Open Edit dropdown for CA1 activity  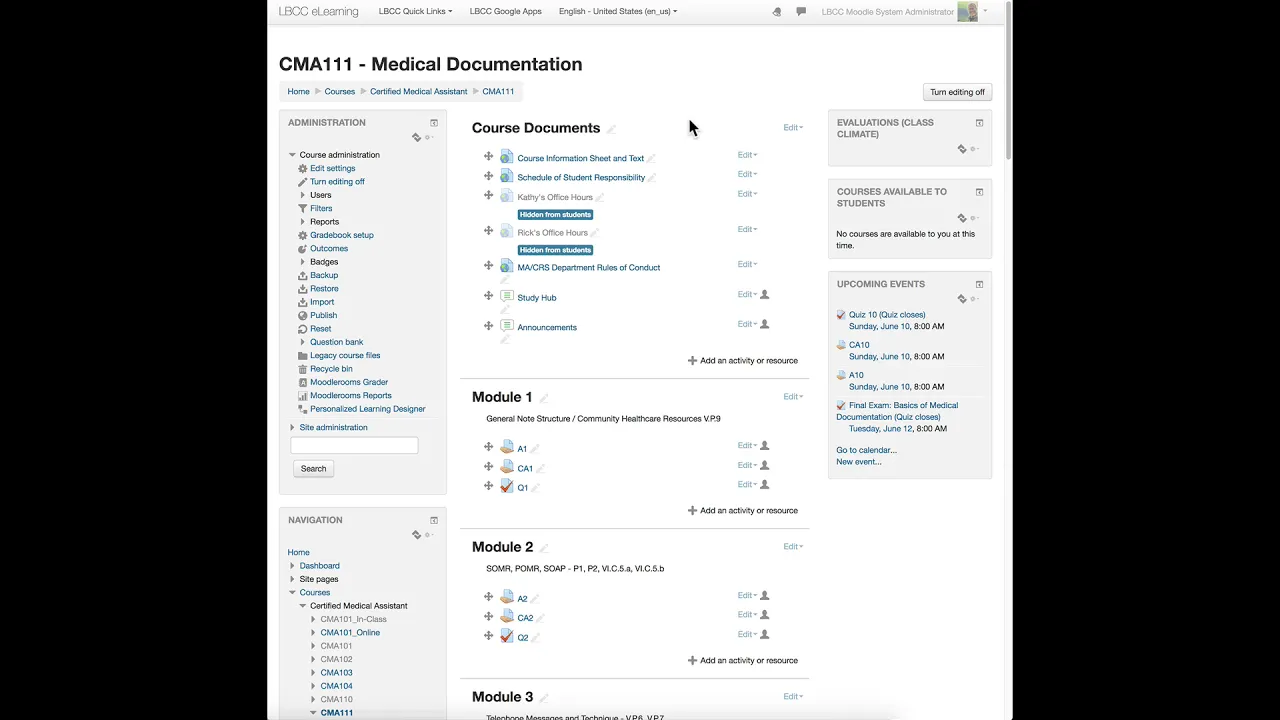[x=747, y=465]
